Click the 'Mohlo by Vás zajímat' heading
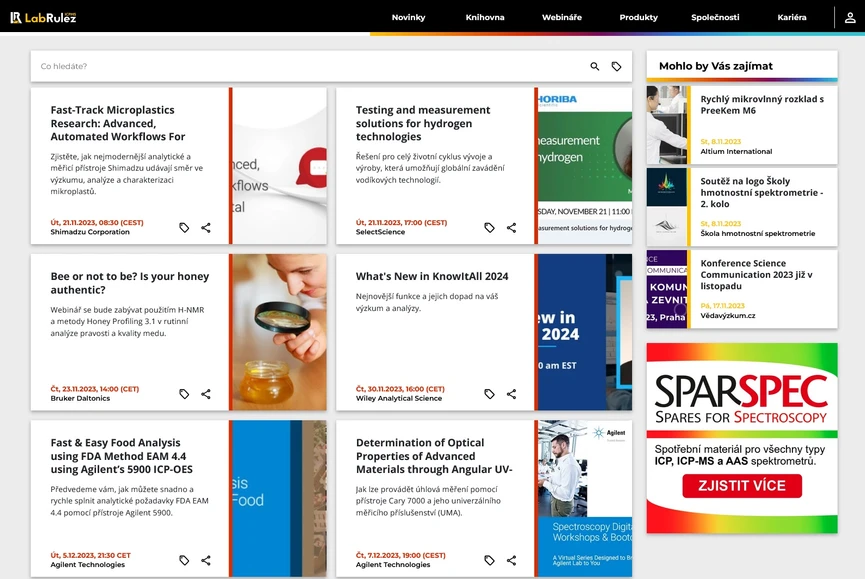 click(x=716, y=66)
